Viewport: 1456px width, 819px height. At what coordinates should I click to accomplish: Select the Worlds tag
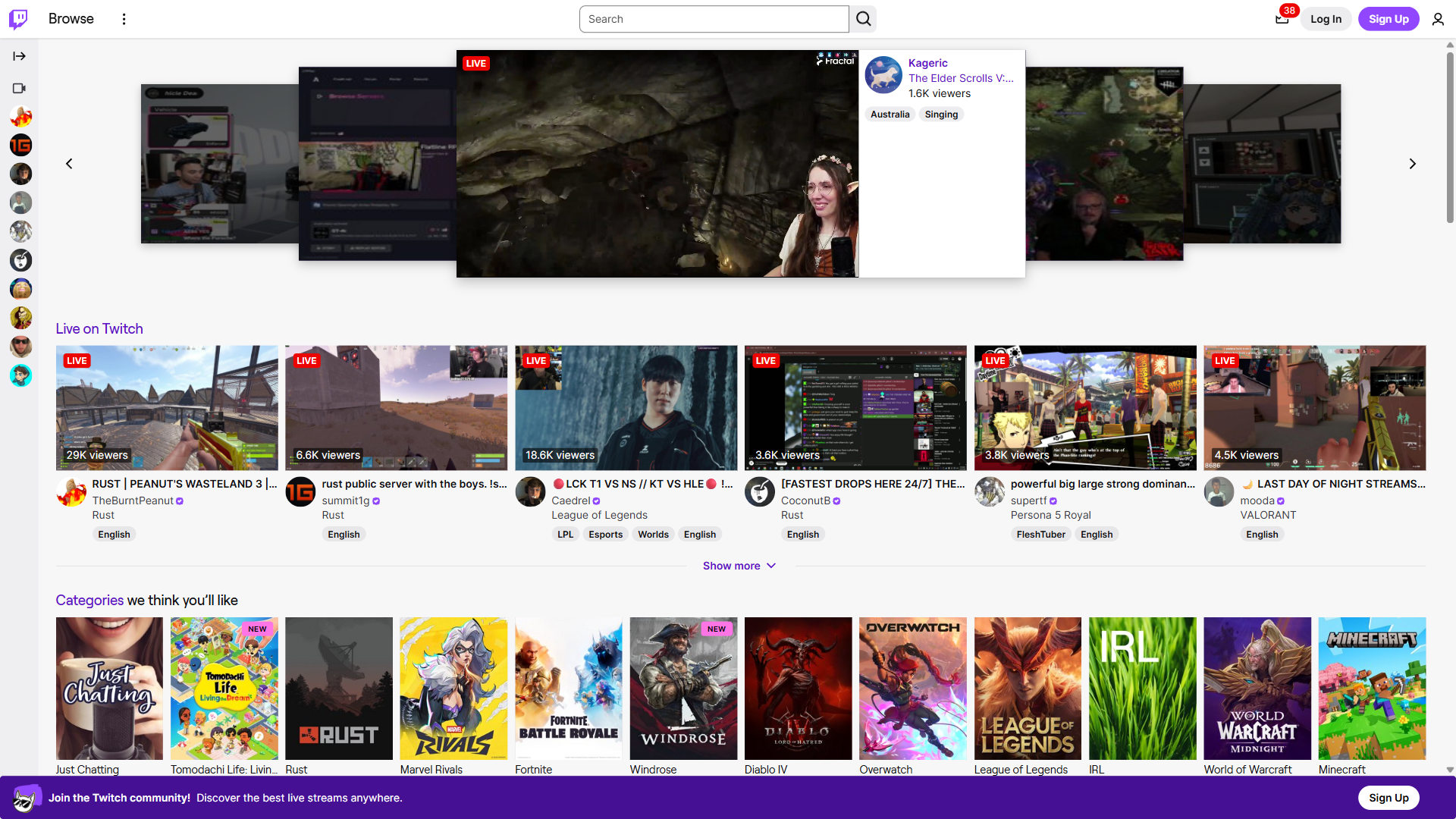coord(653,535)
